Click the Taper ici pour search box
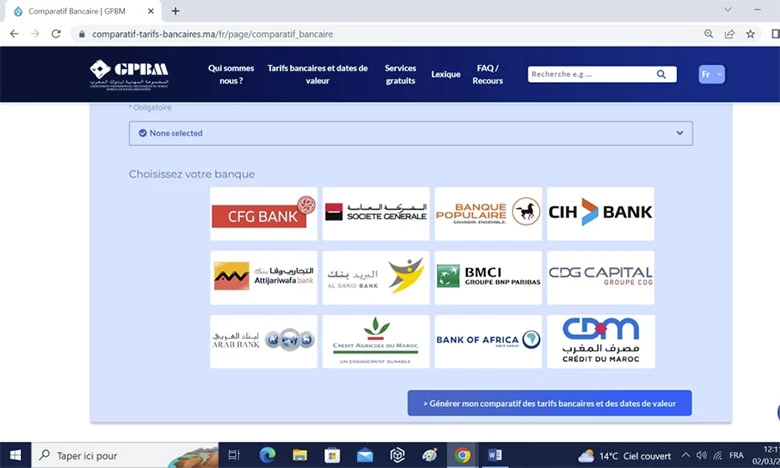780x468 pixels. click(x=125, y=455)
